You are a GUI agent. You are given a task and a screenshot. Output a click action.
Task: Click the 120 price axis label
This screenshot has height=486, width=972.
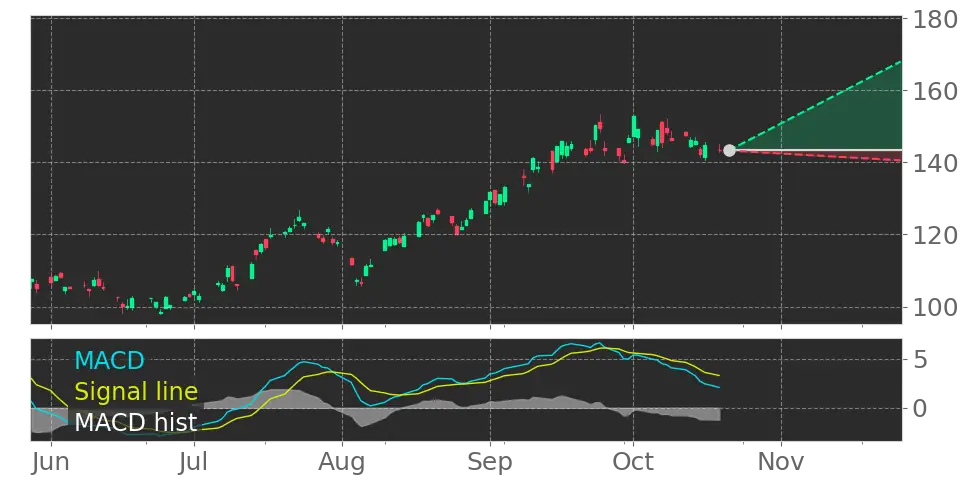coord(934,235)
